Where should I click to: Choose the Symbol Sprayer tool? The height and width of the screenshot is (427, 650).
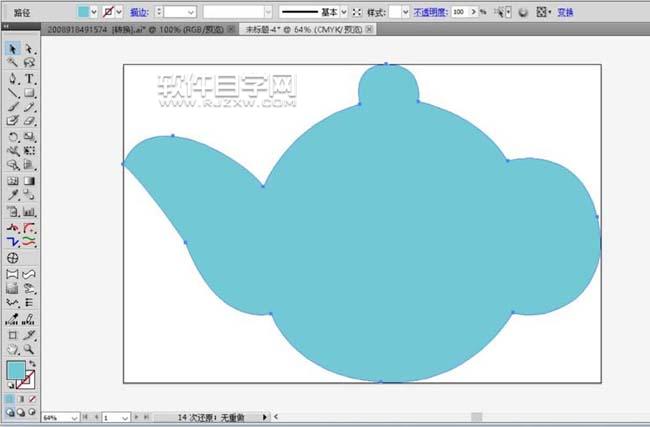tap(12, 212)
